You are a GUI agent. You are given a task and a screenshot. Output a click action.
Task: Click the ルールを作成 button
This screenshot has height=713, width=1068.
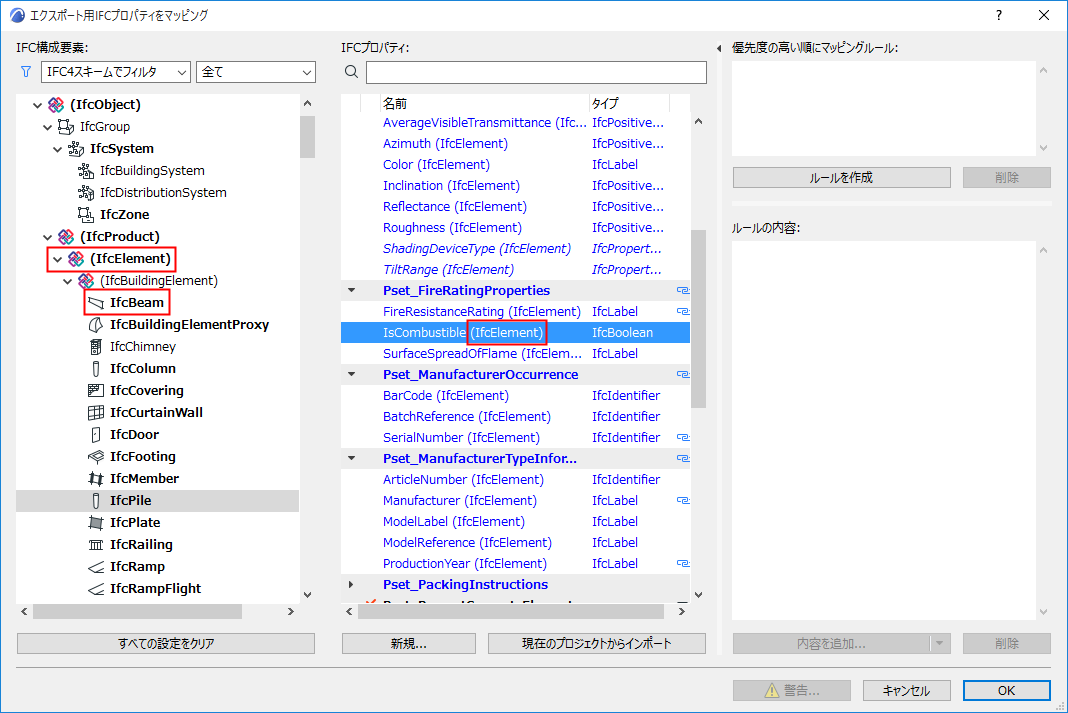[841, 178]
